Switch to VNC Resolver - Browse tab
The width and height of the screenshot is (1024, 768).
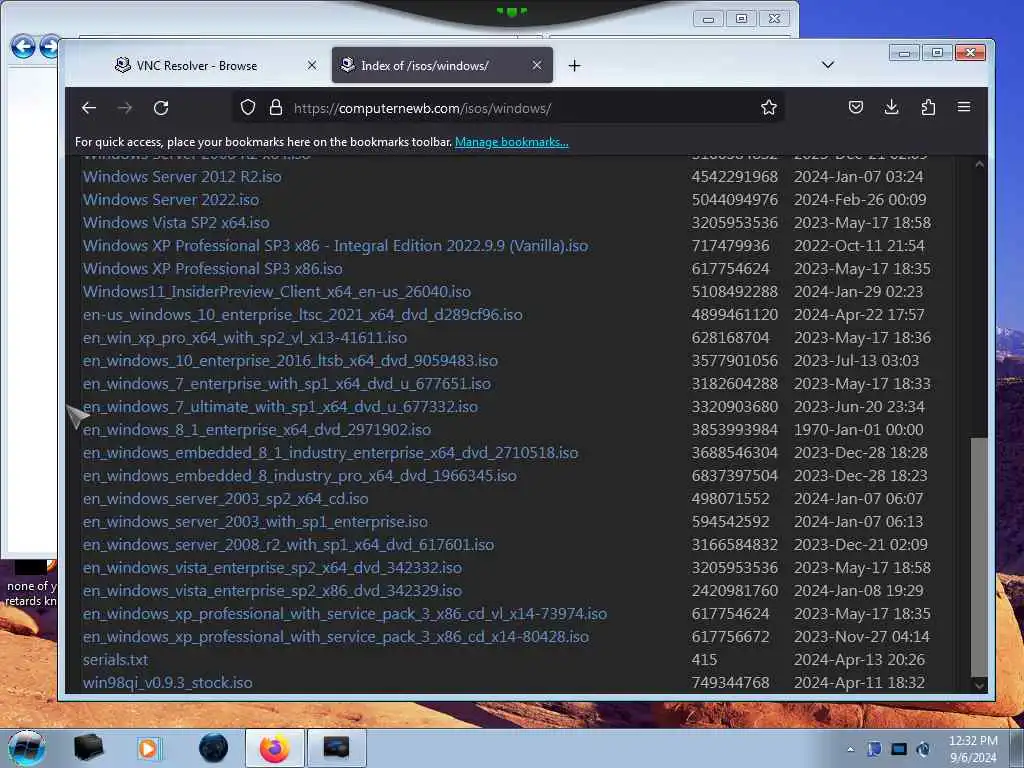point(210,65)
